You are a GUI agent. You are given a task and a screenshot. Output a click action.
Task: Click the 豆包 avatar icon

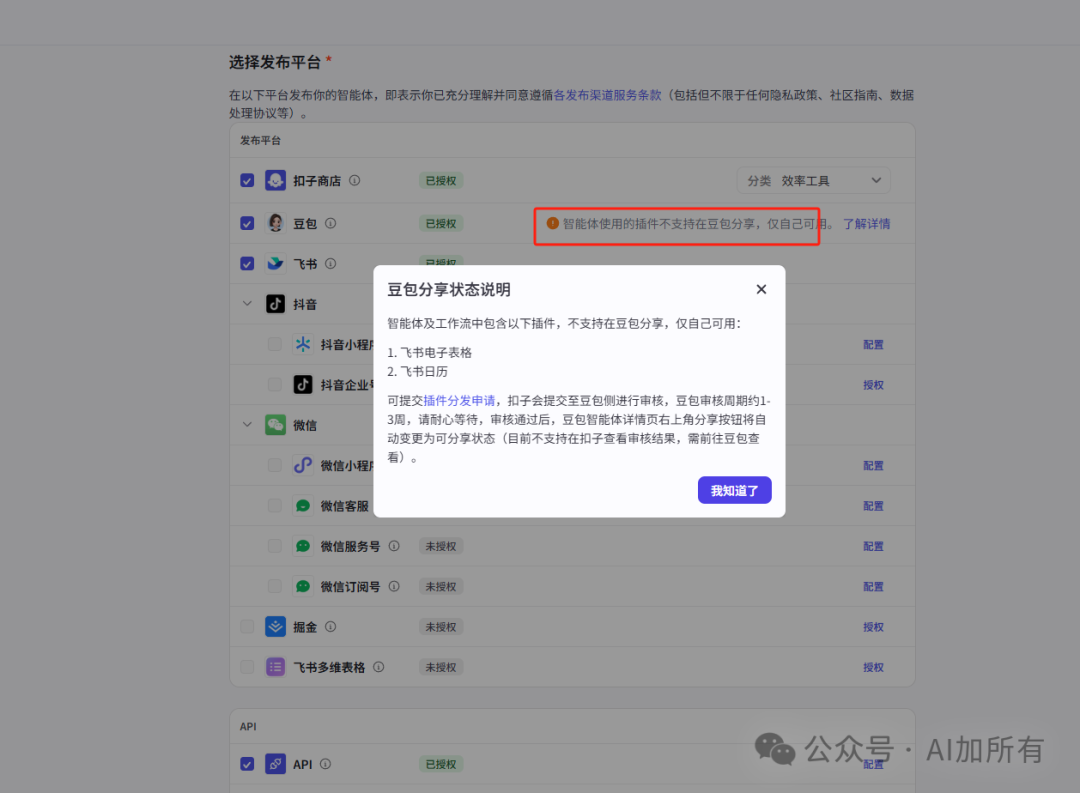pos(276,223)
